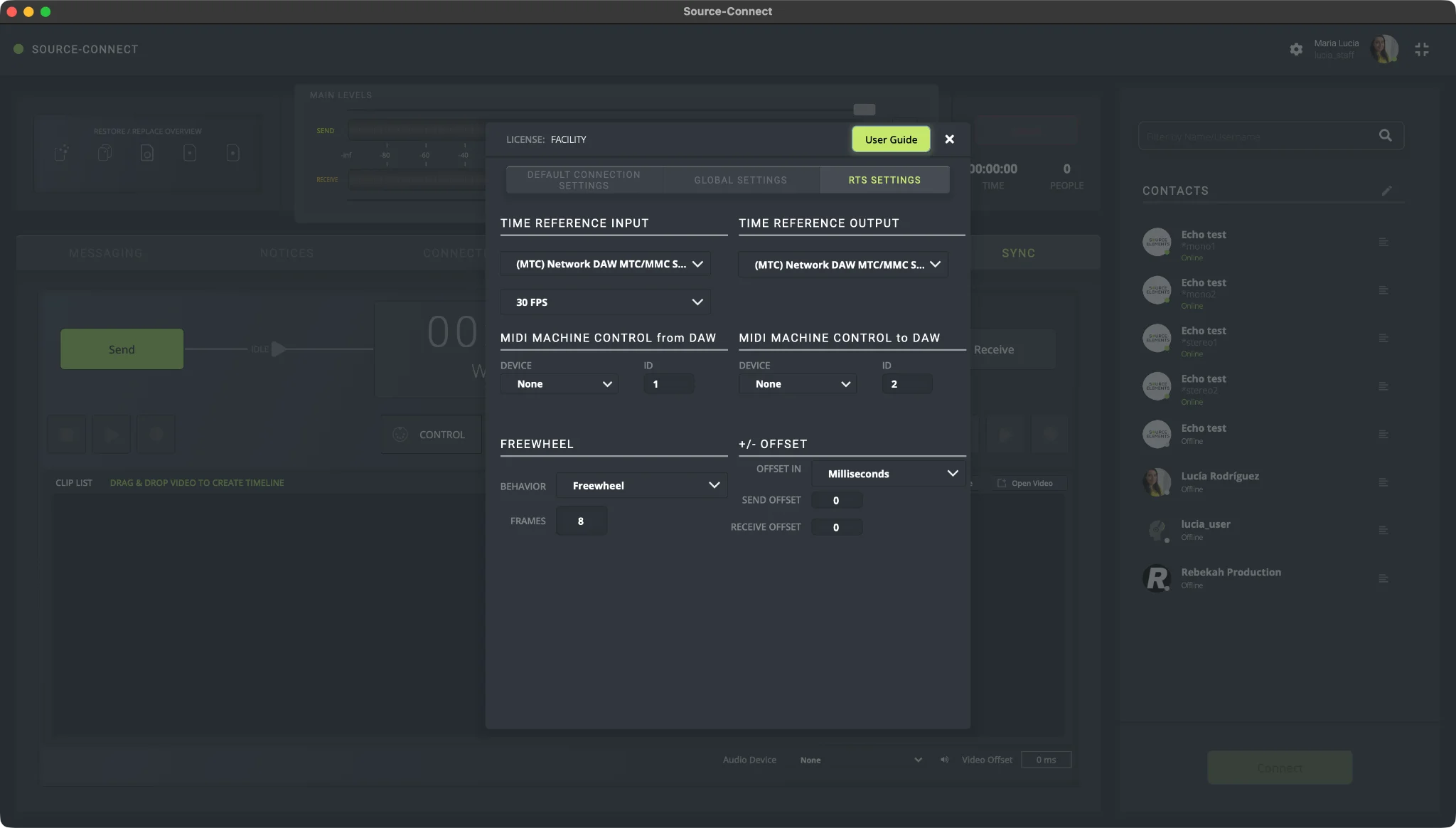Click the play button below Receive
This screenshot has height=828, width=1456.
coord(1005,435)
